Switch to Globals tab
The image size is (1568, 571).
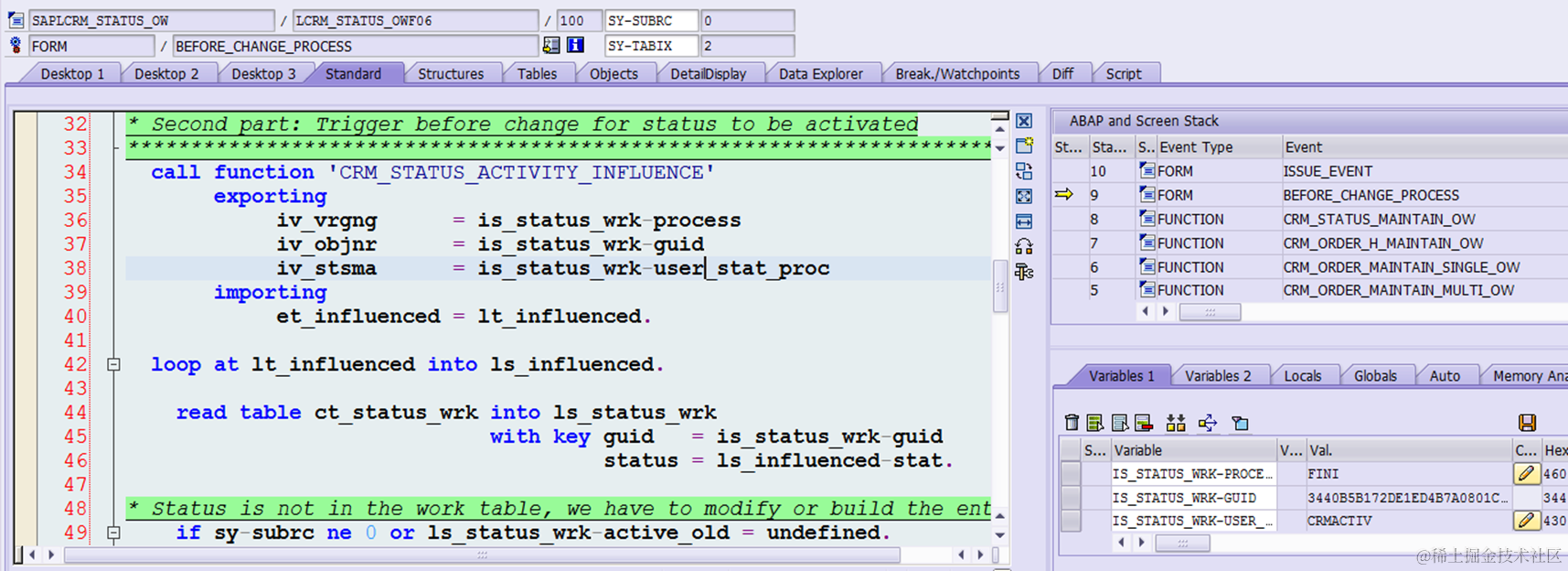click(x=1375, y=376)
